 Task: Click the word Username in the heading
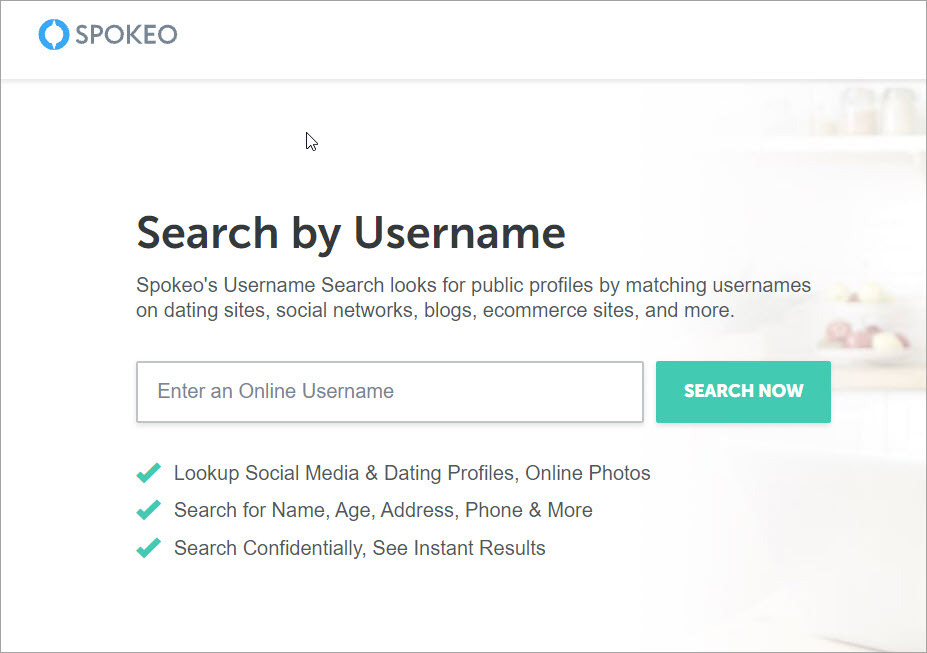point(460,233)
